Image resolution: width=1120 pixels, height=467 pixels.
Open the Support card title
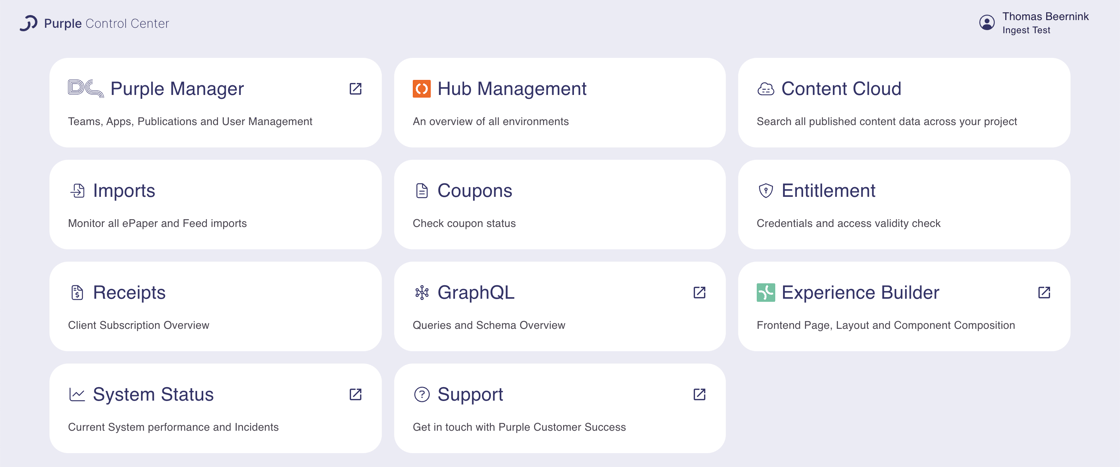click(x=471, y=394)
